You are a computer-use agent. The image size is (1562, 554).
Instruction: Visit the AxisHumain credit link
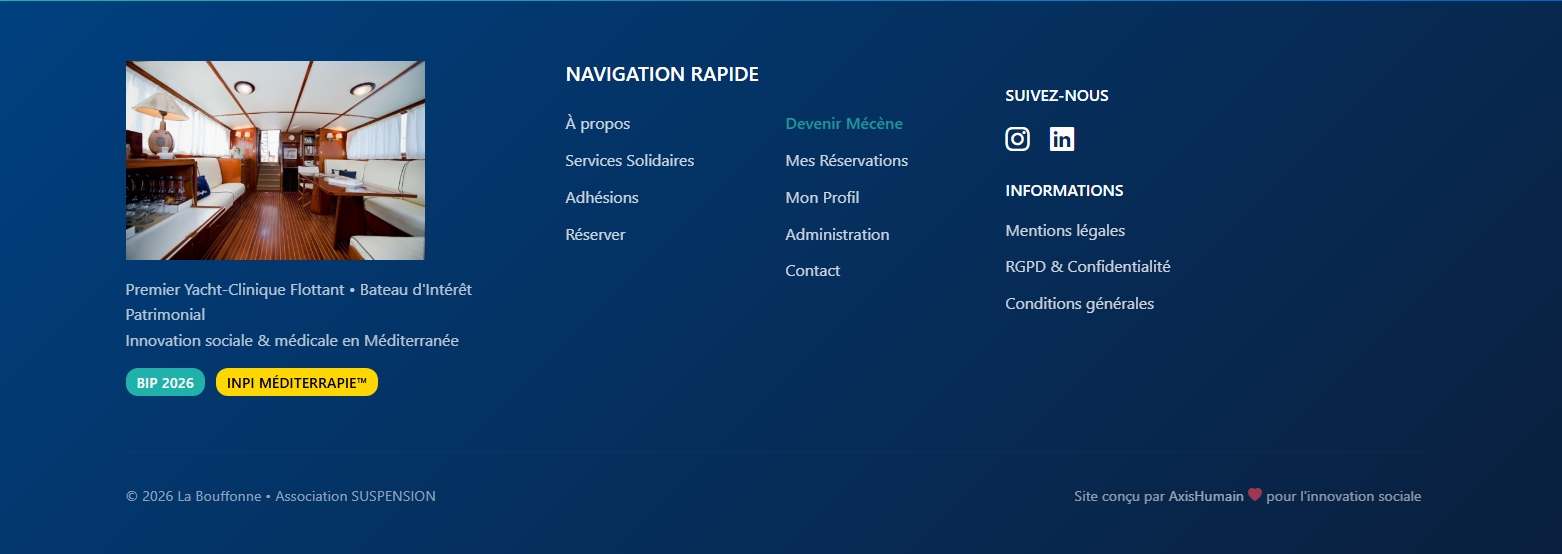coord(1206,497)
